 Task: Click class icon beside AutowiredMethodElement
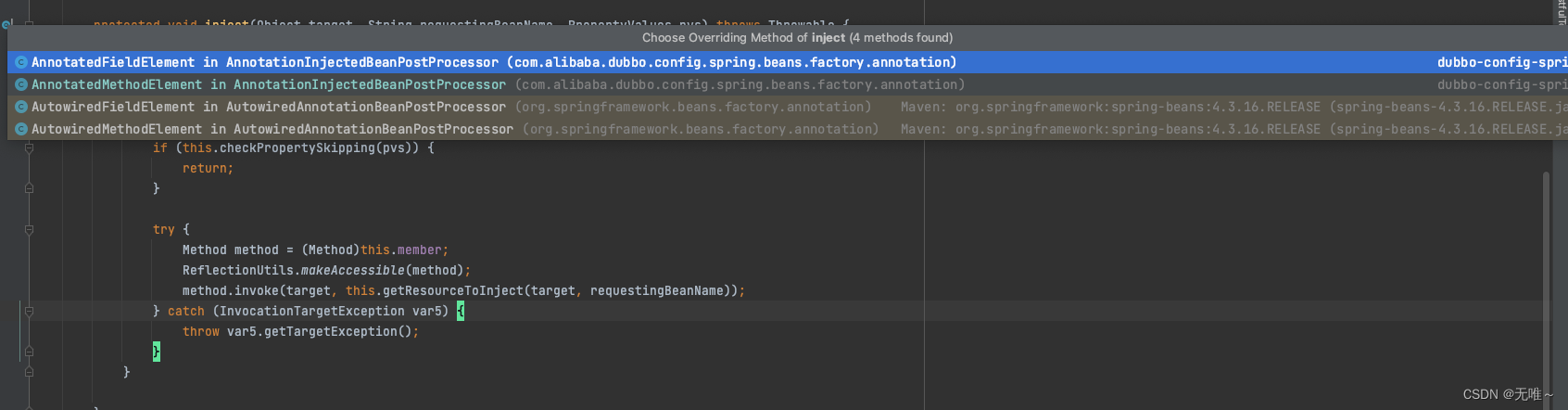20,129
